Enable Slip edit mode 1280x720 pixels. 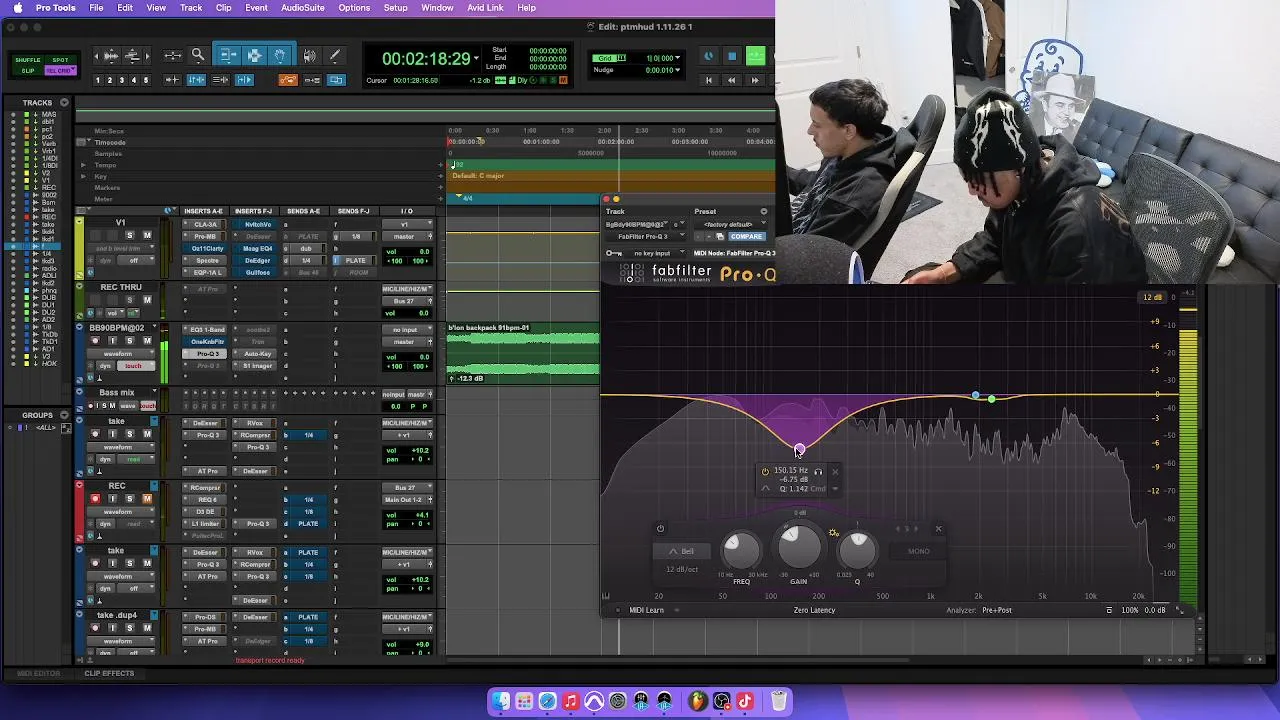(x=28, y=71)
